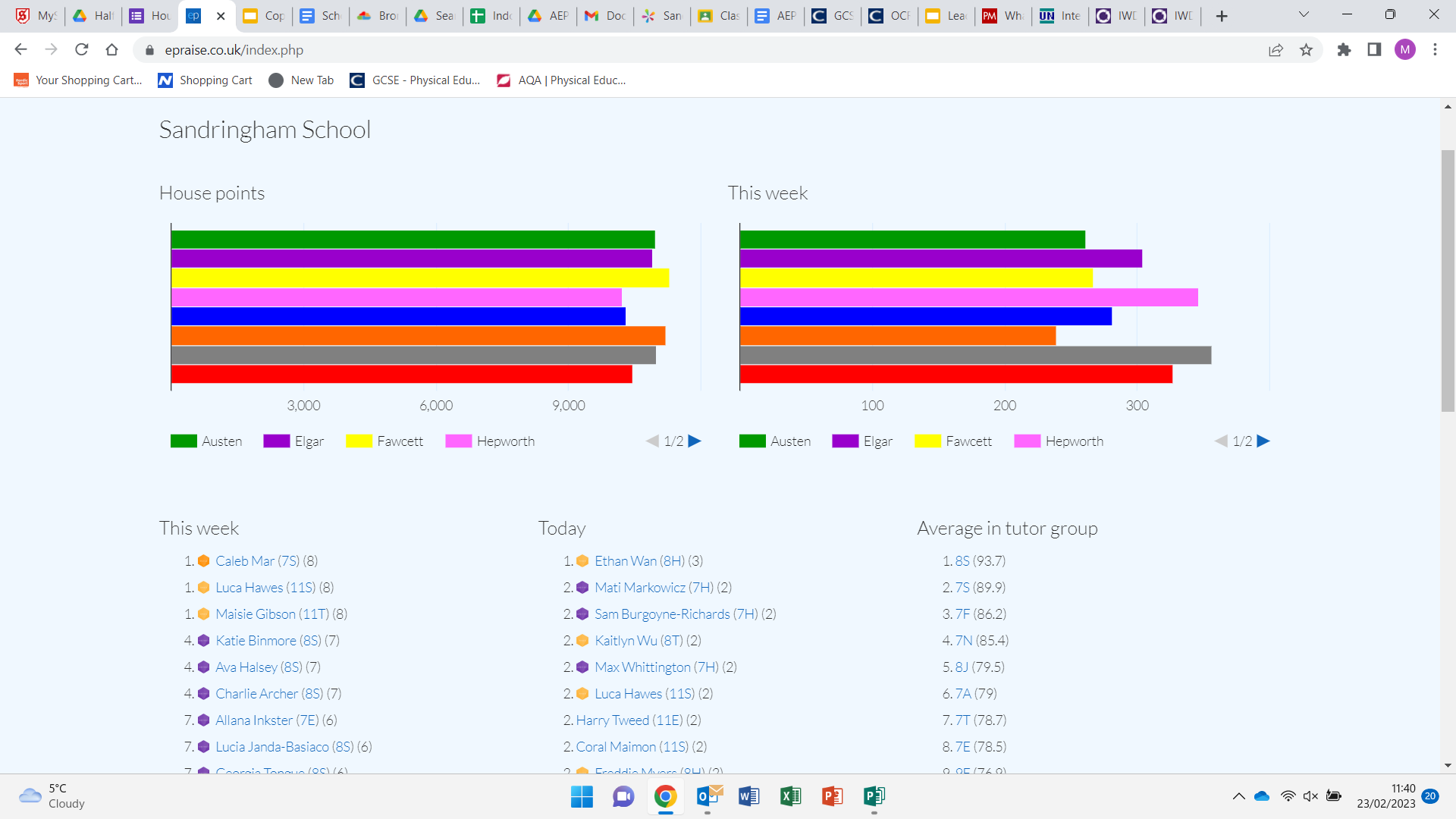
Task: Toggle Austen in This week chart legend
Action: 775,441
